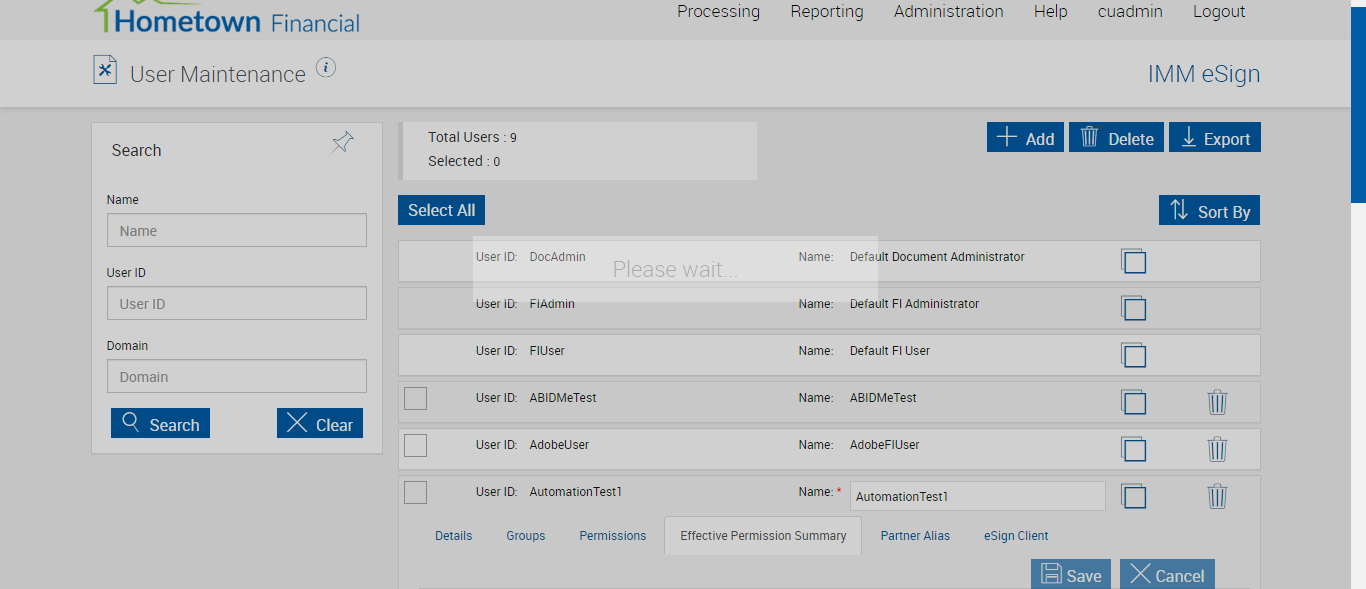The width and height of the screenshot is (1366, 589).
Task: Open the Partner Alias tab
Action: pyautogui.click(x=915, y=536)
